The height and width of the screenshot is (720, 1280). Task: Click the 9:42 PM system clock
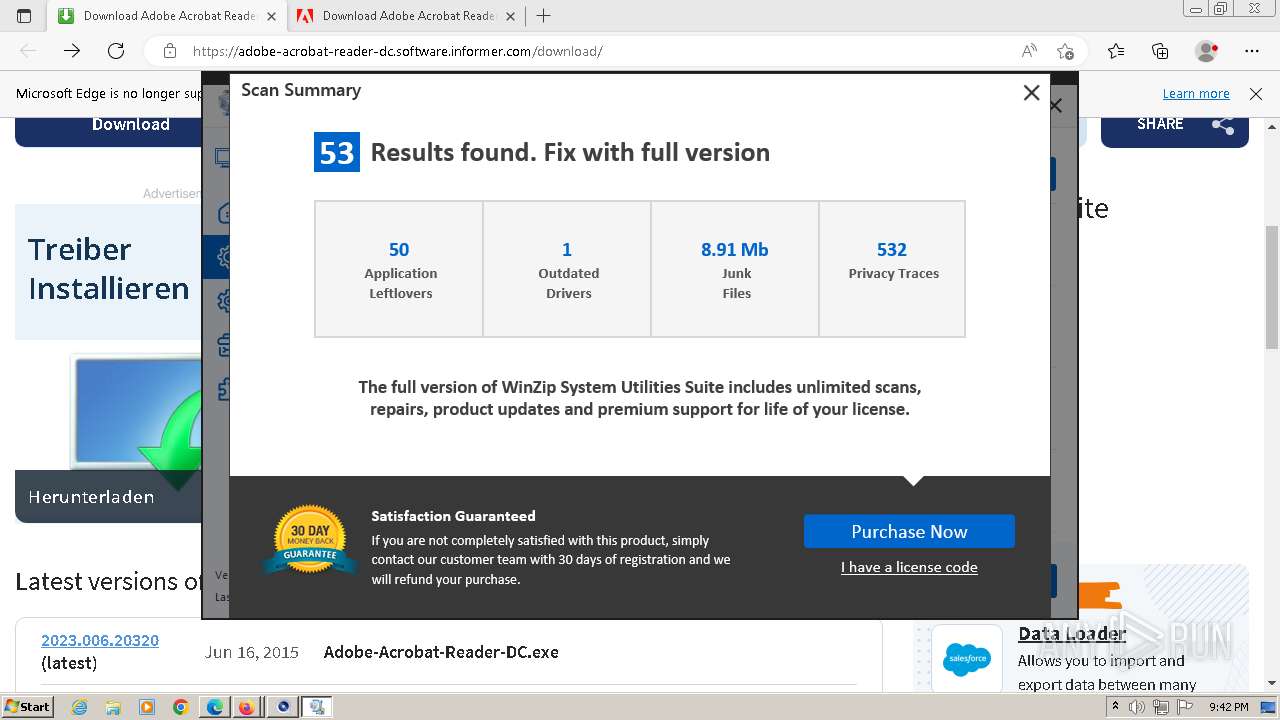coord(1229,707)
